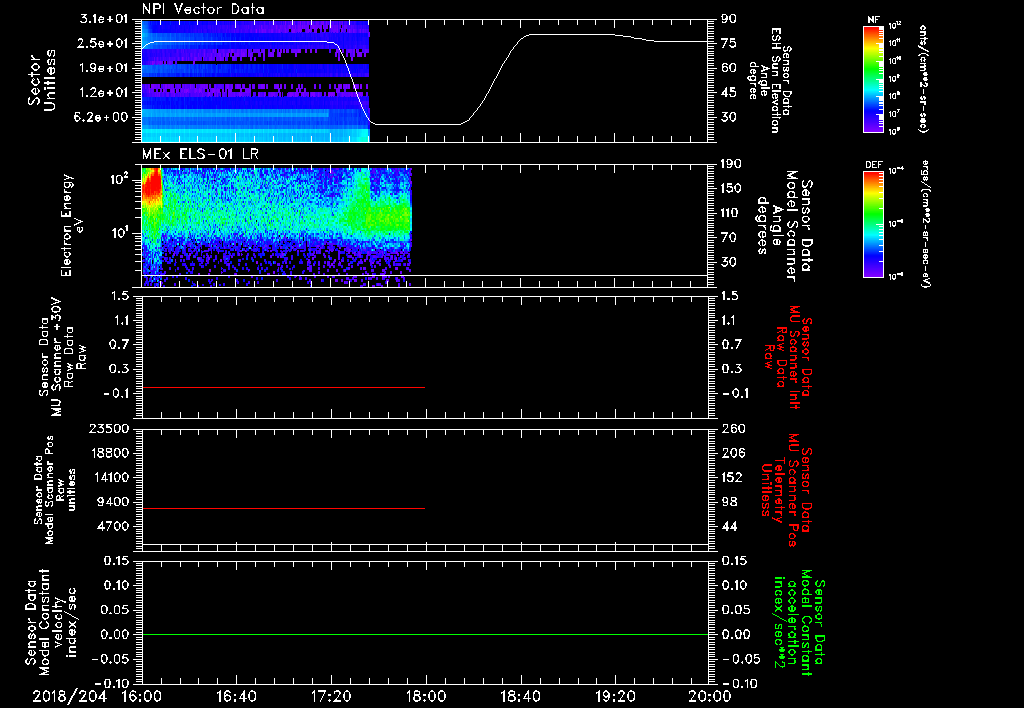Click the red line in Scanner Pos panel
The height and width of the screenshot is (708, 1024).
[x=283, y=508]
